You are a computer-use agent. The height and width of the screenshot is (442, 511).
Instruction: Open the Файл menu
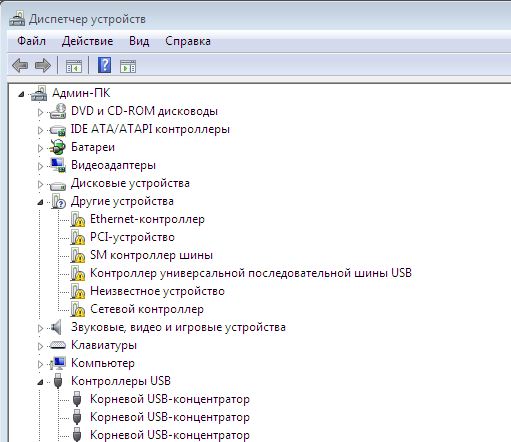coord(31,41)
